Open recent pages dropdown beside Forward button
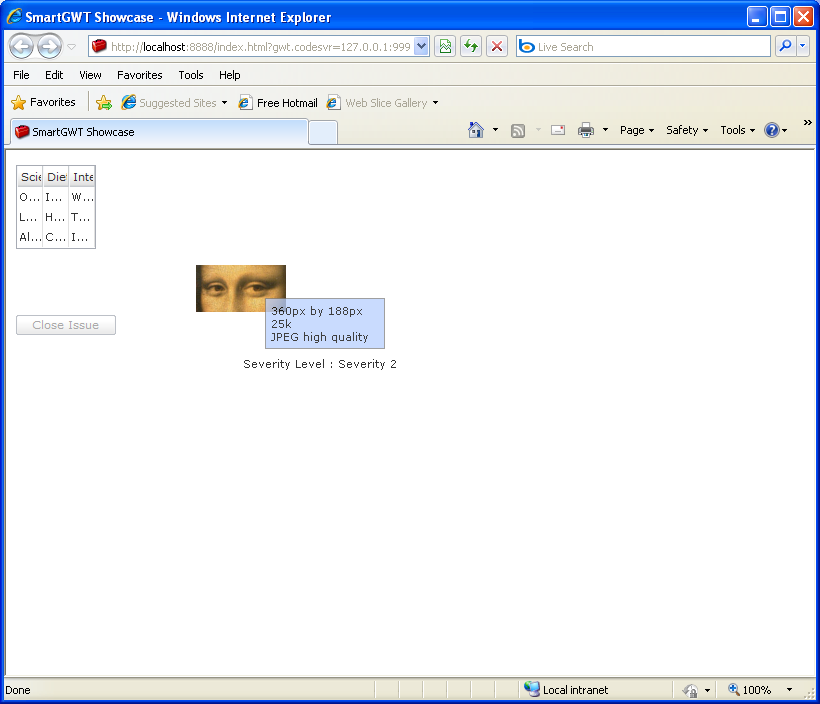Screen dimensions: 820x704 [x=72, y=47]
